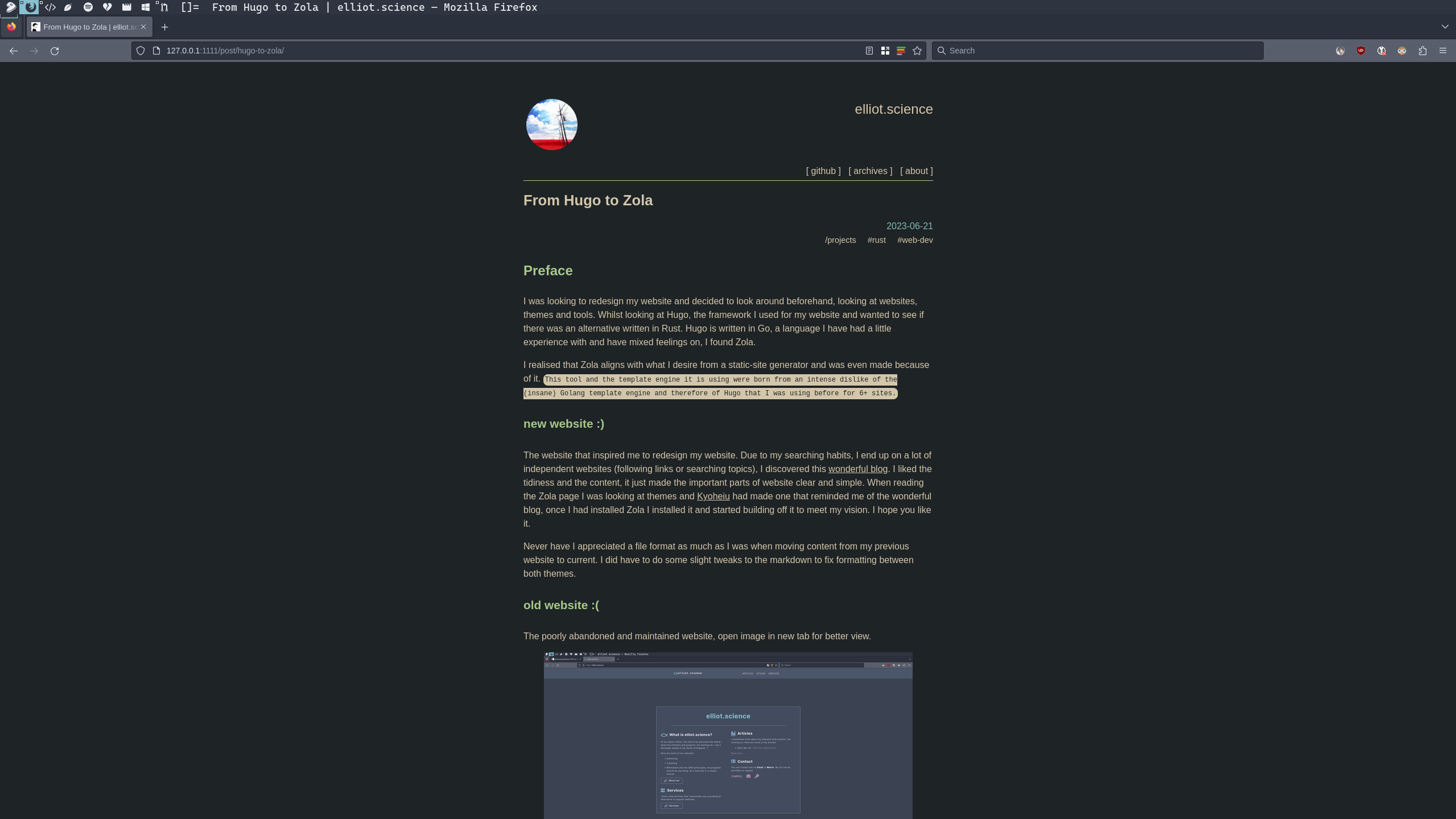This screenshot has width=1456, height=819.
Task: Open the git pull-request workspace tag
Action: [x=164, y=7]
